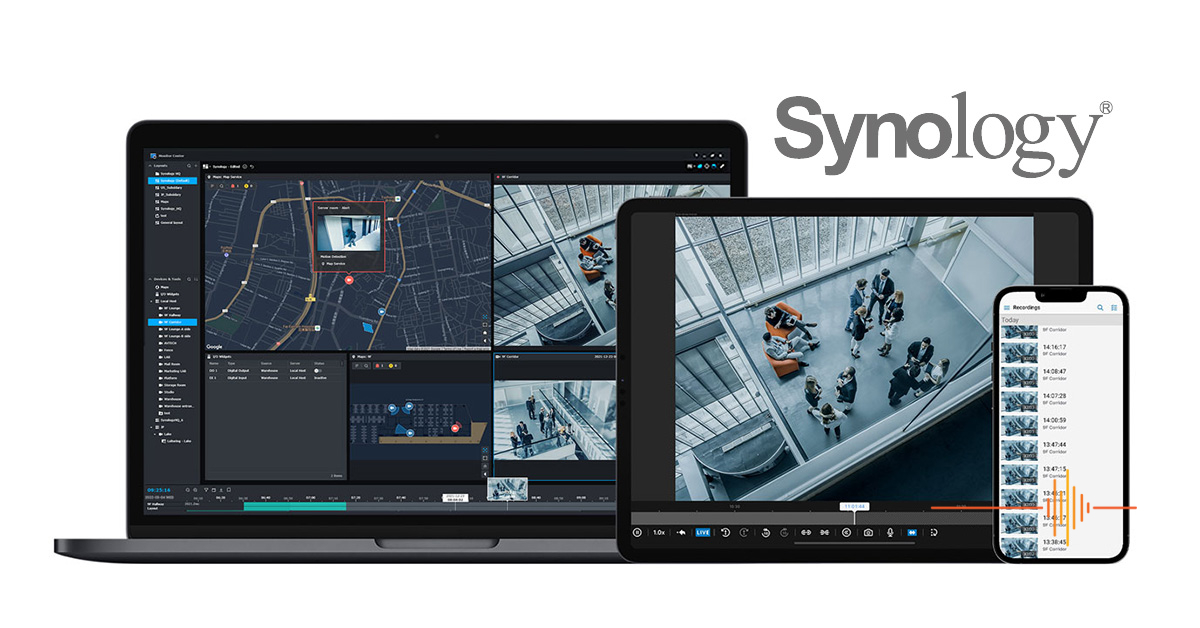1200x628 pixels.
Task: Open search on the phone's Recordings screen
Action: tap(1100, 308)
